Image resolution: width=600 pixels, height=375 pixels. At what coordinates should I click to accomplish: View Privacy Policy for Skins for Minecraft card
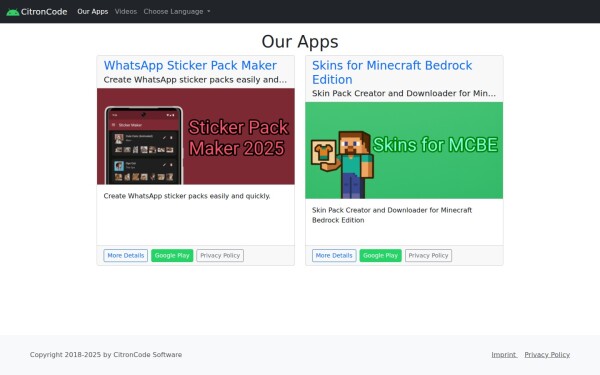coord(428,256)
